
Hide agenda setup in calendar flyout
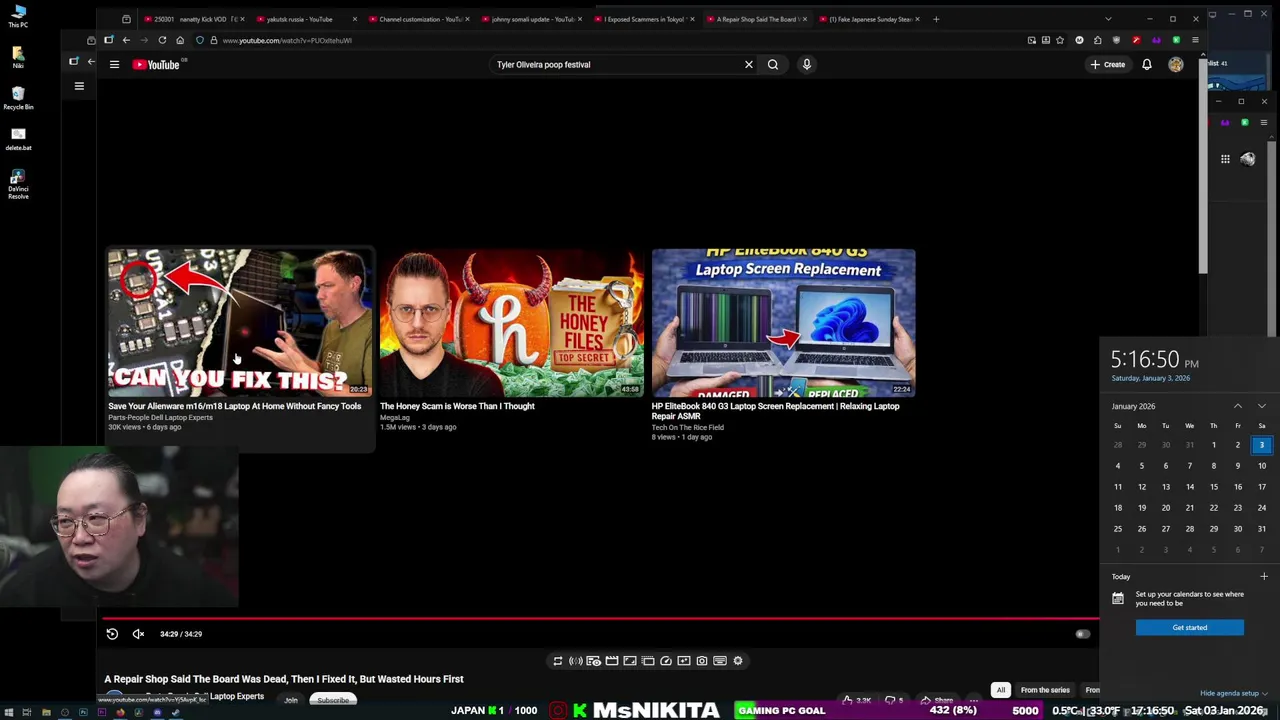(x=1233, y=693)
